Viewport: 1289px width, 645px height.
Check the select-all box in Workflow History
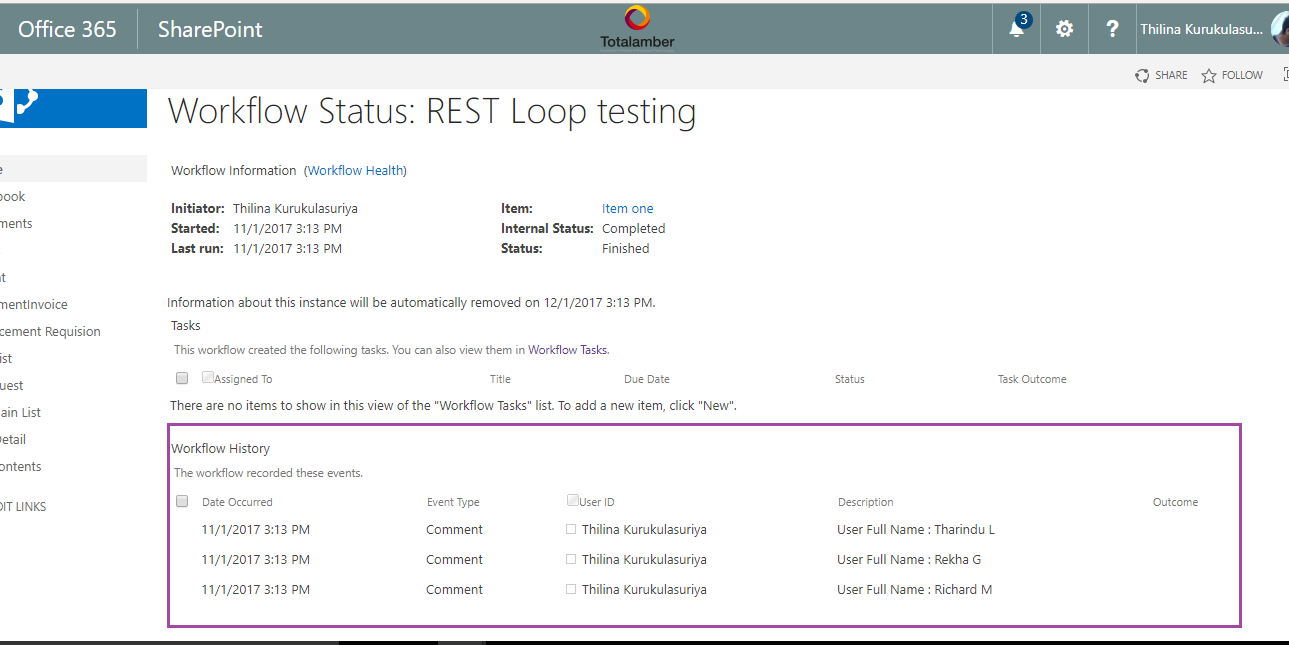coord(181,501)
